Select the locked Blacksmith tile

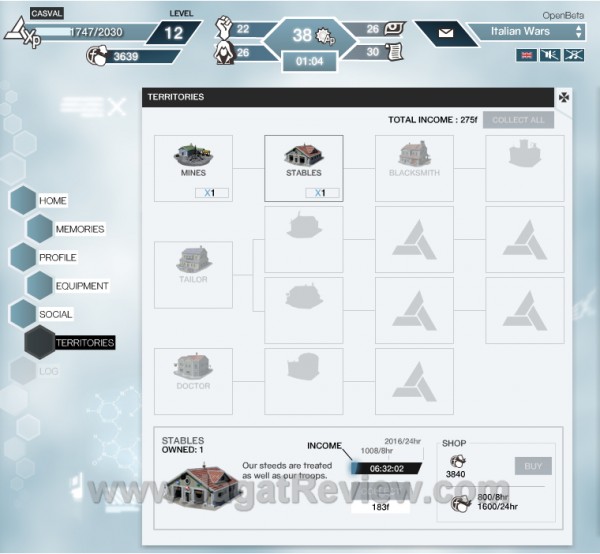click(x=414, y=168)
